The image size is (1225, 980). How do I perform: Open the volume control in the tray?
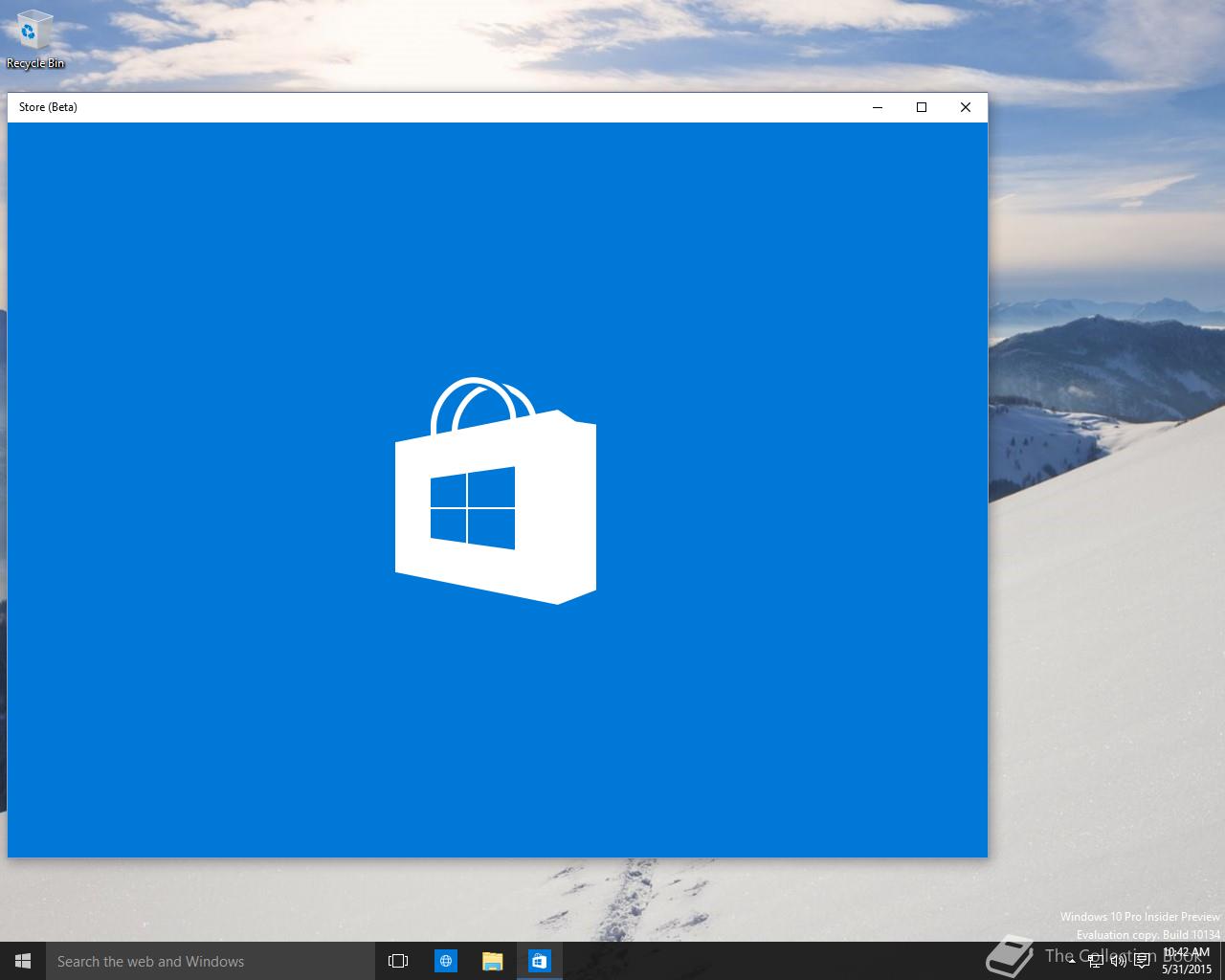[x=1118, y=961]
